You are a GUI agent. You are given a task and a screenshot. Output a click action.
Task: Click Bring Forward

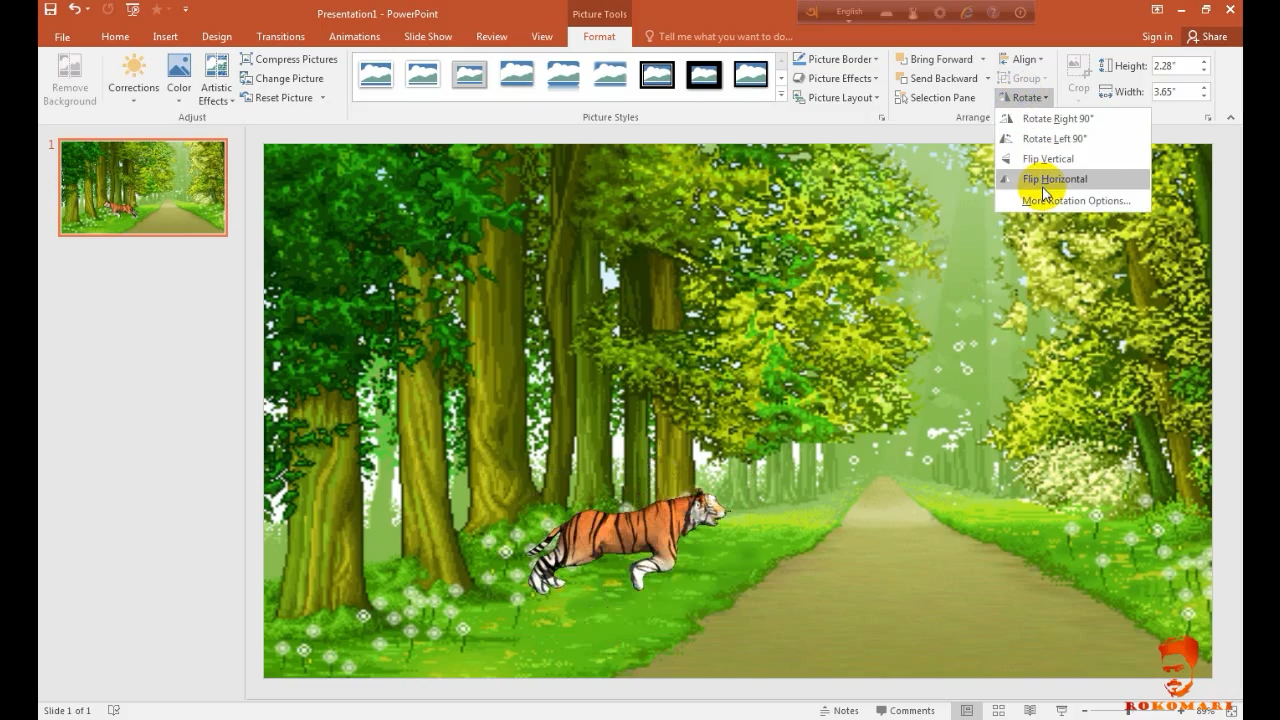[934, 59]
